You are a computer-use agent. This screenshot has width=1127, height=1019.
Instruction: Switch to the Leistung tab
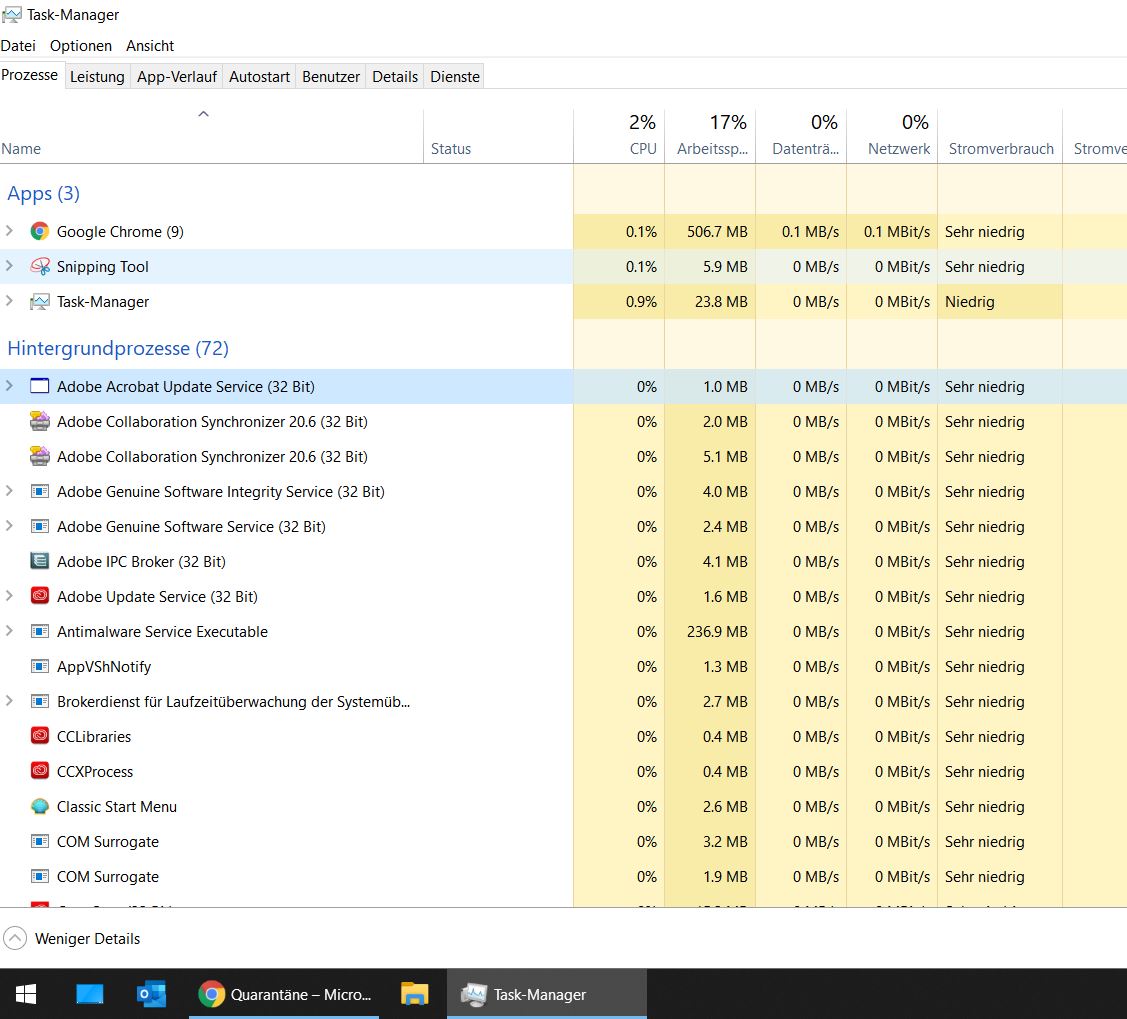[x=97, y=76]
